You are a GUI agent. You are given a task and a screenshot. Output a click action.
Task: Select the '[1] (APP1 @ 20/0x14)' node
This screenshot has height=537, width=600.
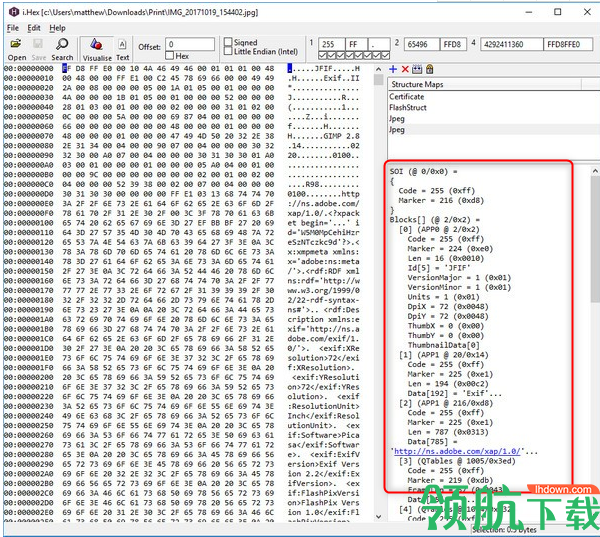[443, 355]
